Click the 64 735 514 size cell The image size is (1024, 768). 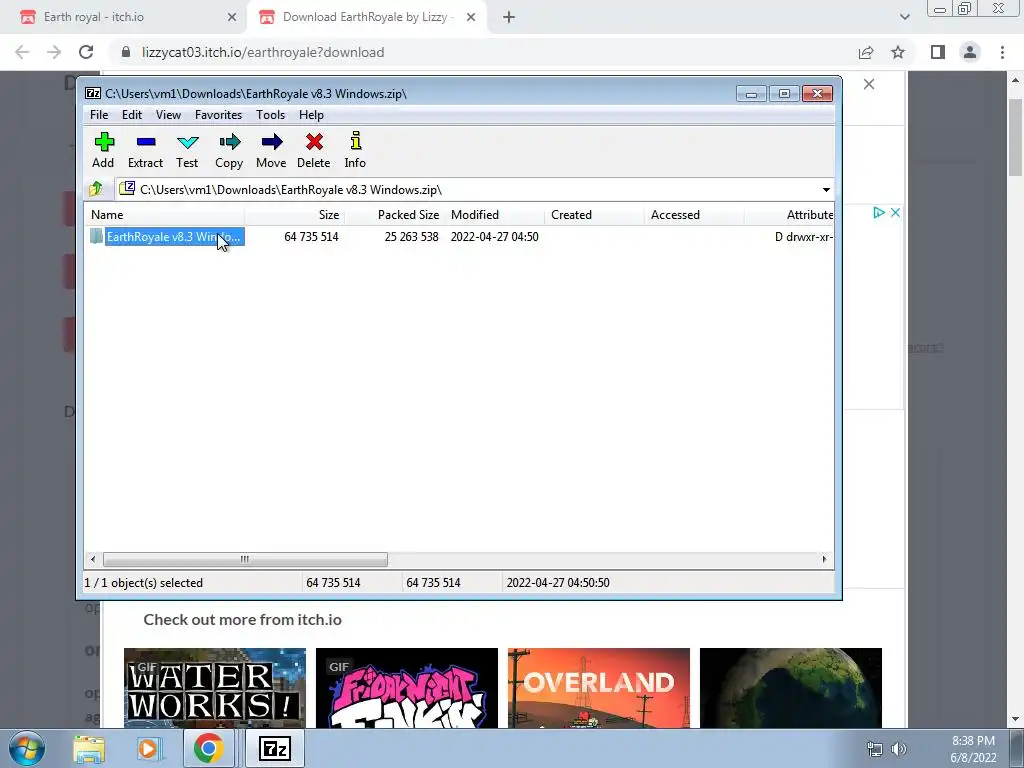pyautogui.click(x=311, y=237)
